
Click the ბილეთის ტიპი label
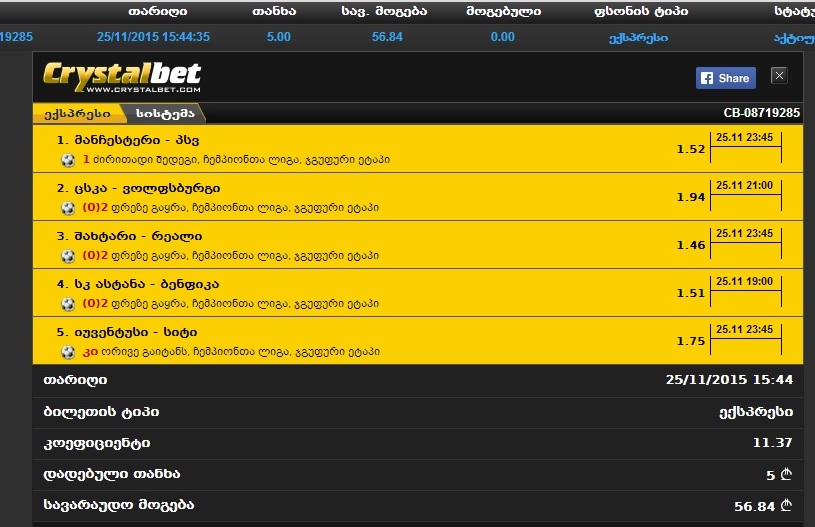coord(101,412)
